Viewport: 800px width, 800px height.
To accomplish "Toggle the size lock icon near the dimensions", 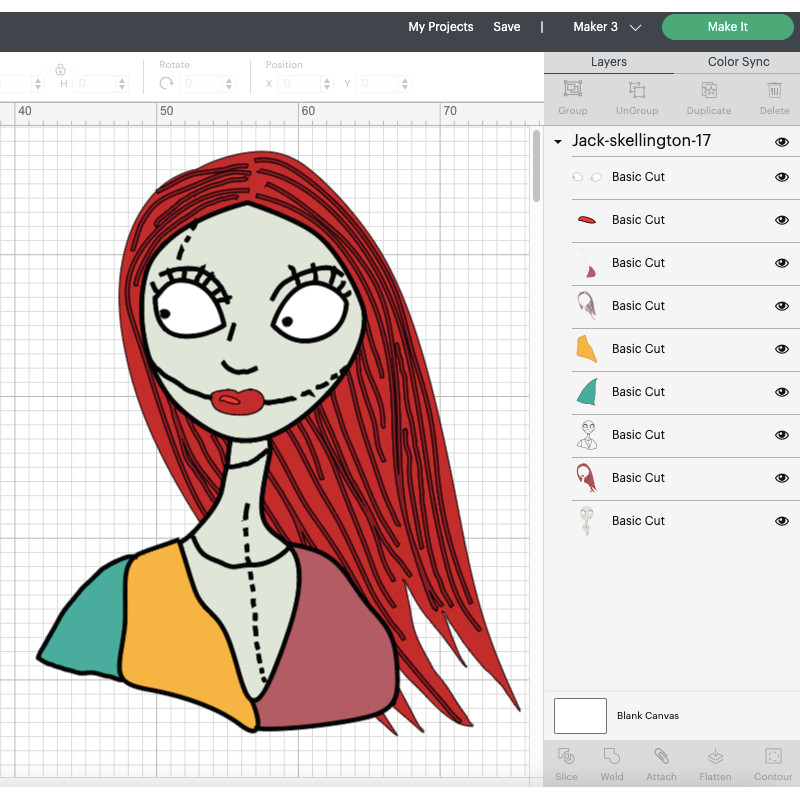I will tap(60, 70).
